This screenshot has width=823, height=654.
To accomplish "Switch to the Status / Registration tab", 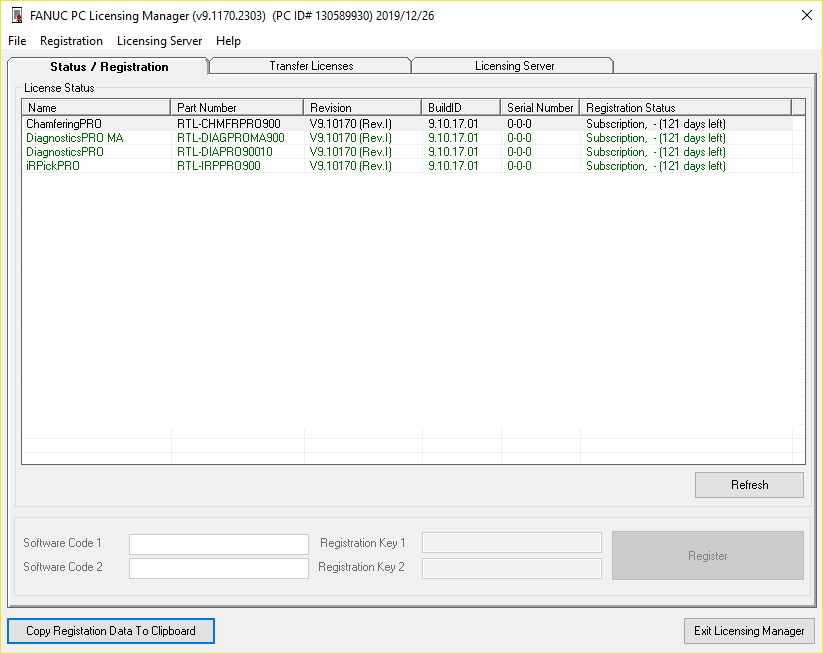I will (109, 67).
